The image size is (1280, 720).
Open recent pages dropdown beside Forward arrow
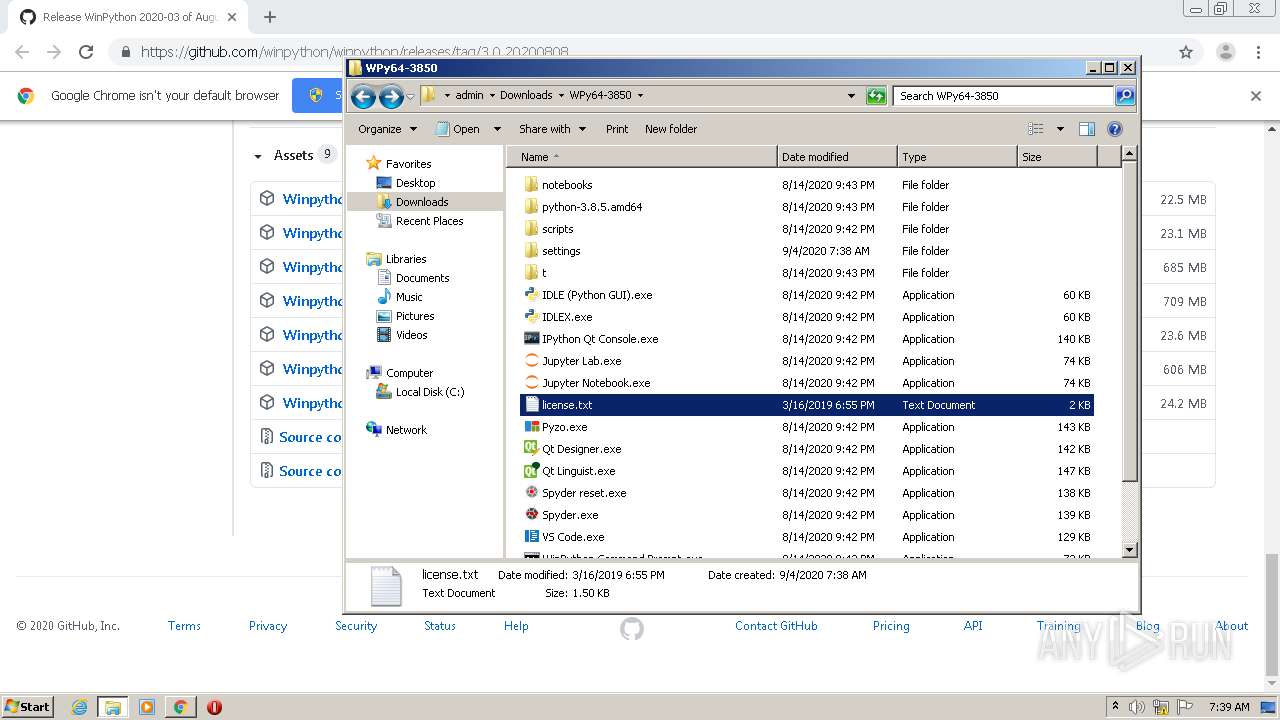[x=410, y=97]
